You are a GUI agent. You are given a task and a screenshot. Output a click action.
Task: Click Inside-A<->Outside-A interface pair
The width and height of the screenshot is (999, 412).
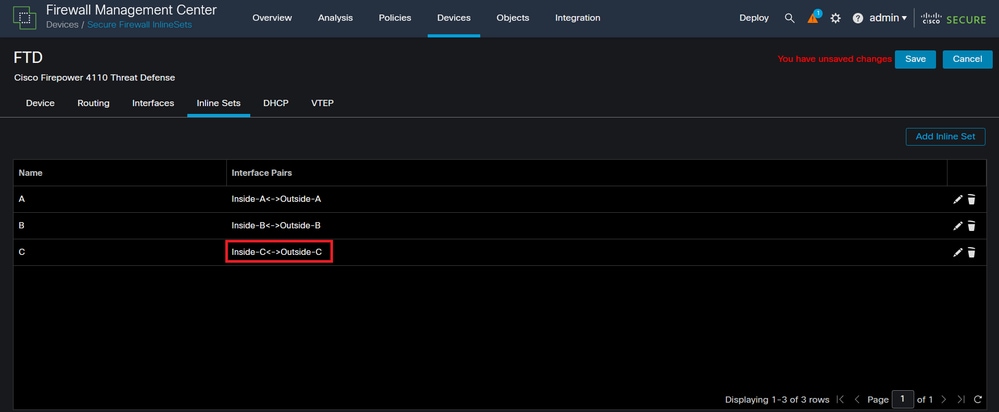click(277, 199)
